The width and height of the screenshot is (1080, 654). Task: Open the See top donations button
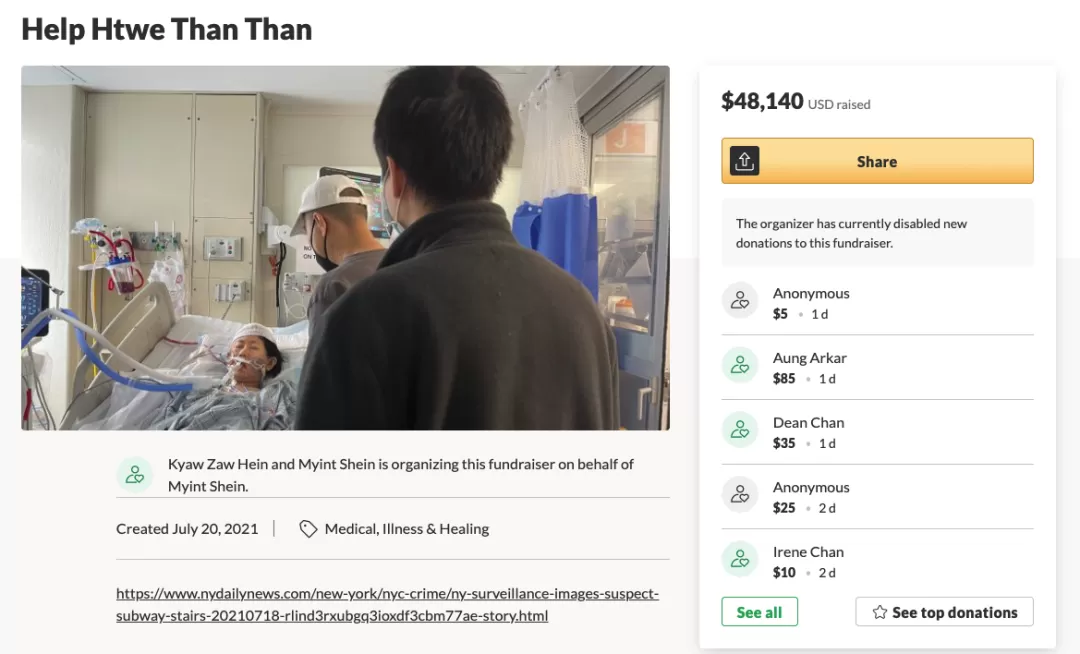(x=944, y=612)
